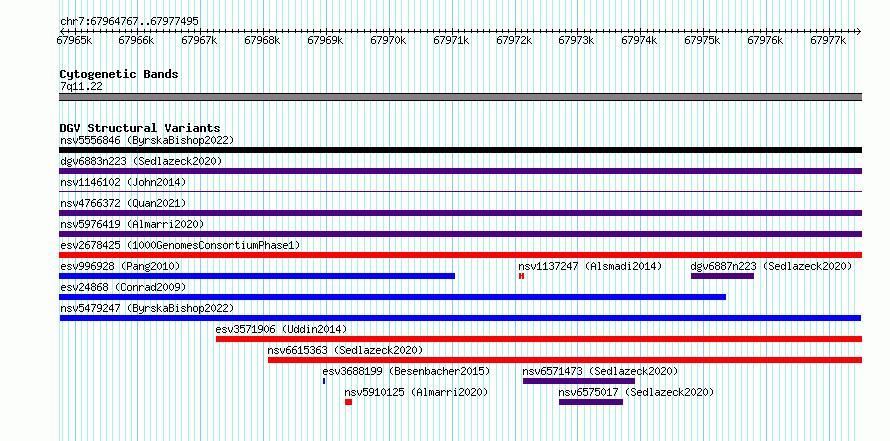Select the nsv6571473 purple bar
The image size is (890, 441).
click(x=579, y=381)
